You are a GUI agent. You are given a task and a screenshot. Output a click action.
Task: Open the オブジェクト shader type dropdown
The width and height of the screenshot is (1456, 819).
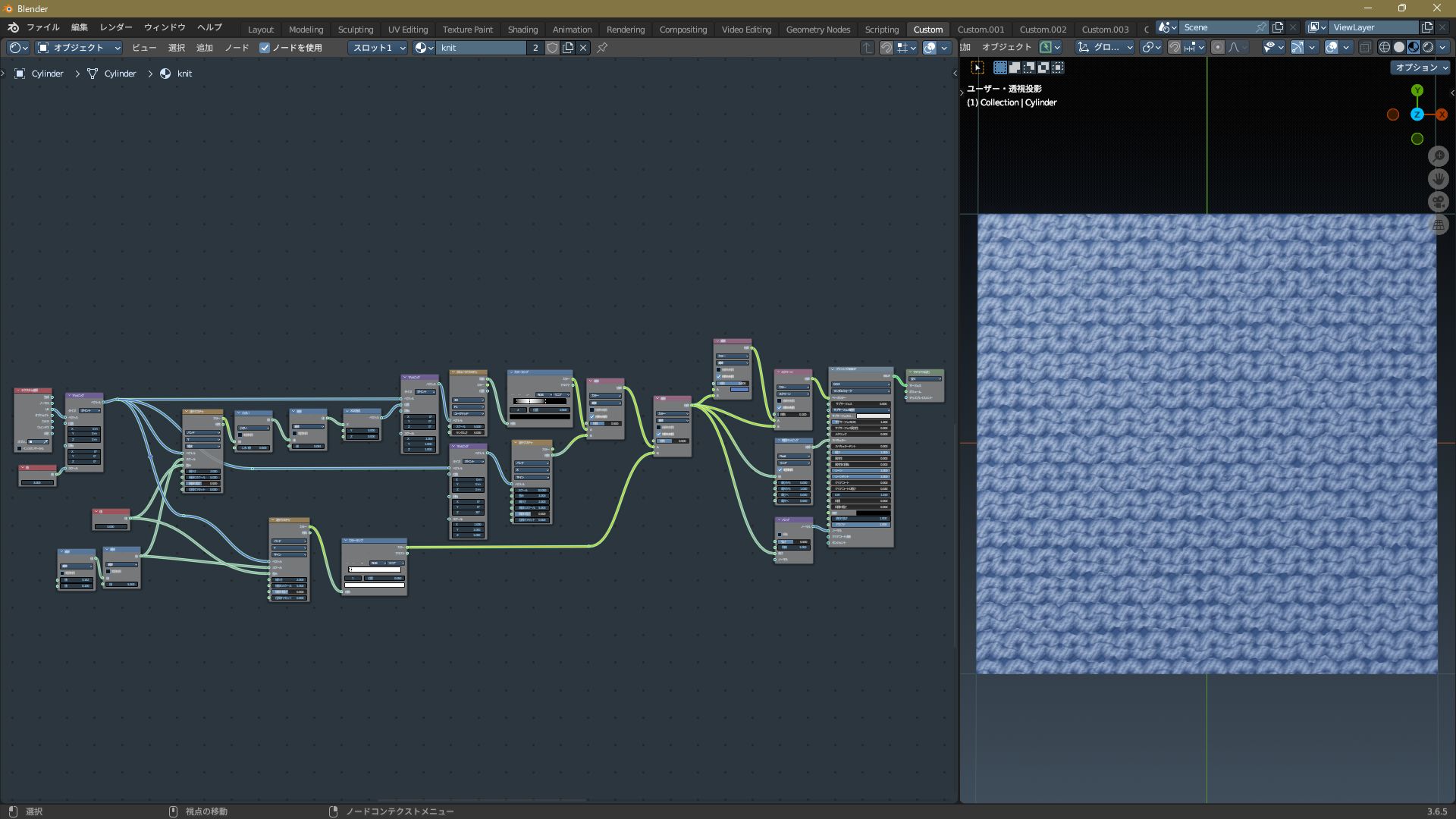click(80, 48)
